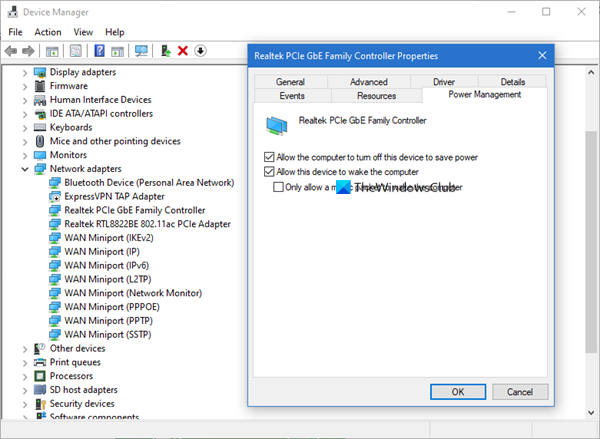This screenshot has width=600, height=439.
Task: Click the Mice and other pointing devices icon
Action: pyautogui.click(x=40, y=141)
